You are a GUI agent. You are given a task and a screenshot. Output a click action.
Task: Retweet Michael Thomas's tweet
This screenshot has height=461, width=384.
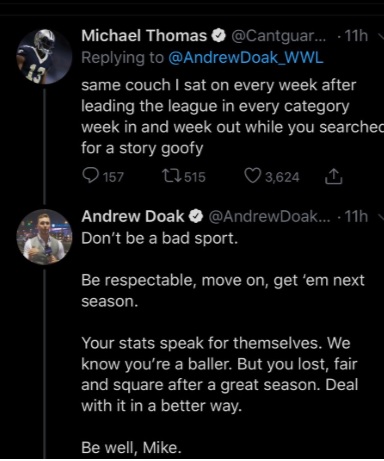click(x=171, y=176)
